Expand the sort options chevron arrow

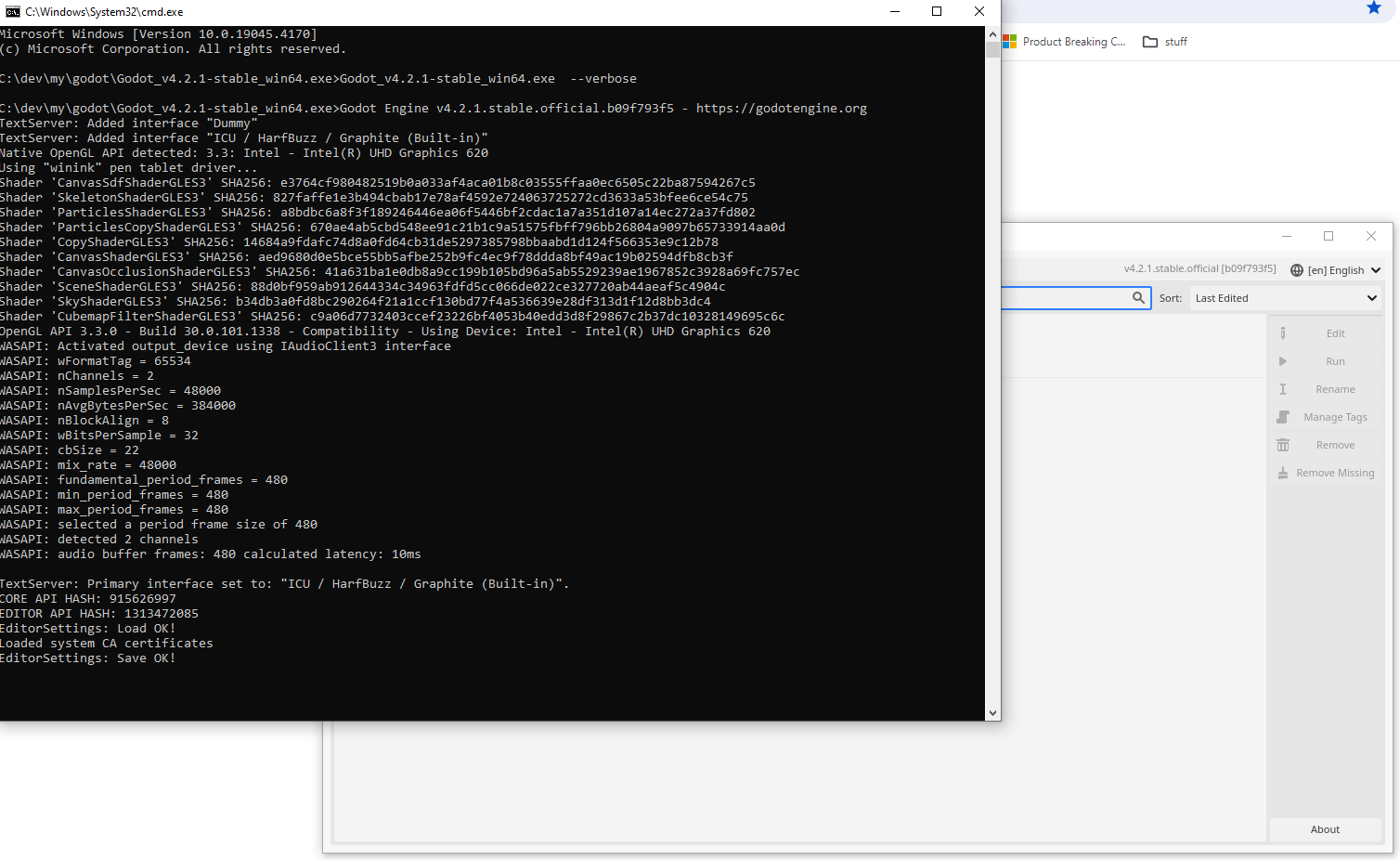pyautogui.click(x=1371, y=297)
